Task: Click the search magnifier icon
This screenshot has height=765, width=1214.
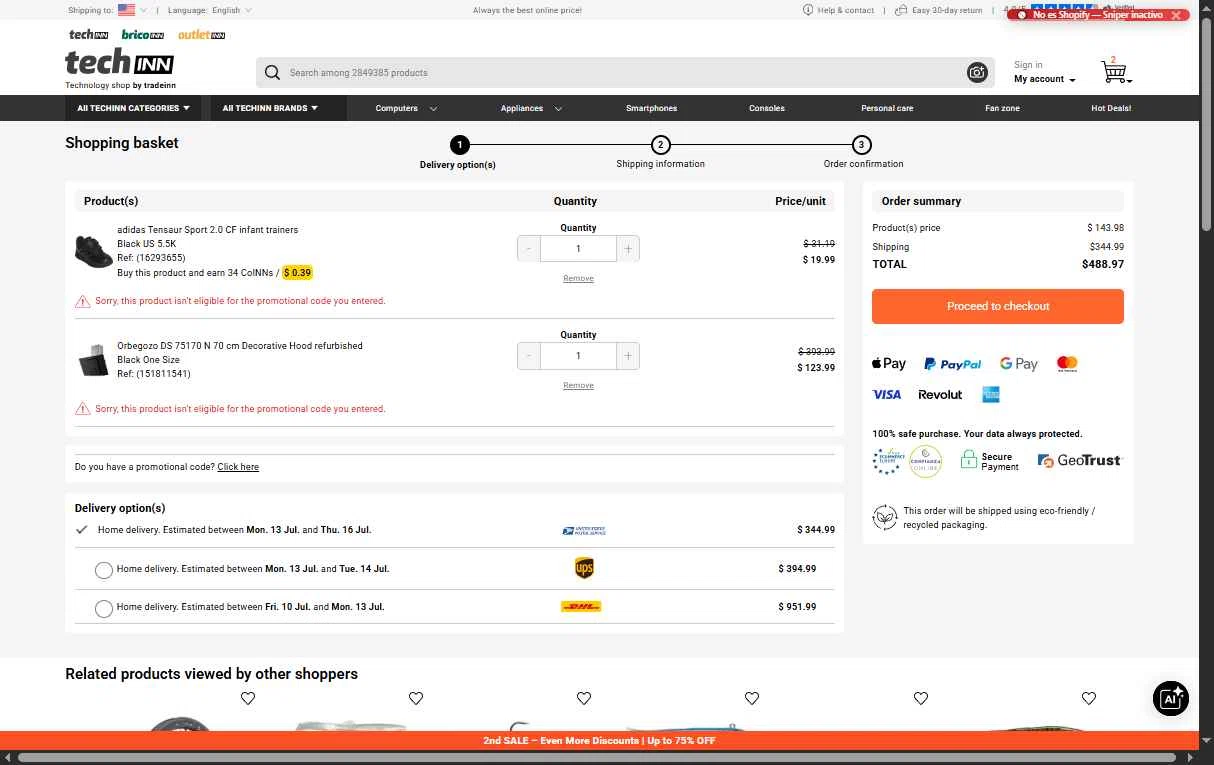Action: point(272,72)
